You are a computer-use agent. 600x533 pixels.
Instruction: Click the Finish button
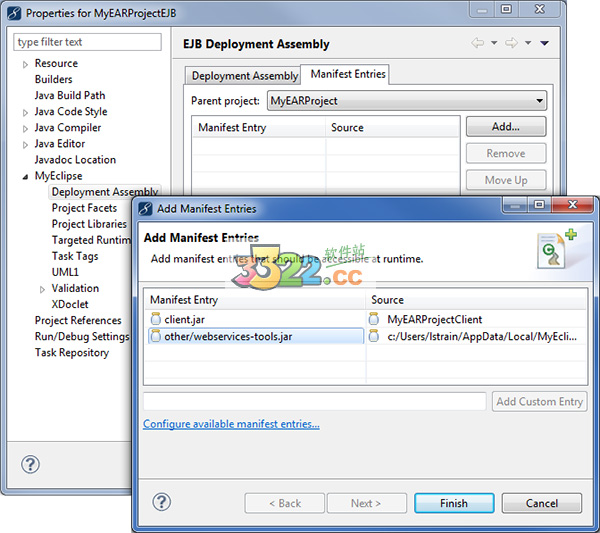tap(454, 503)
